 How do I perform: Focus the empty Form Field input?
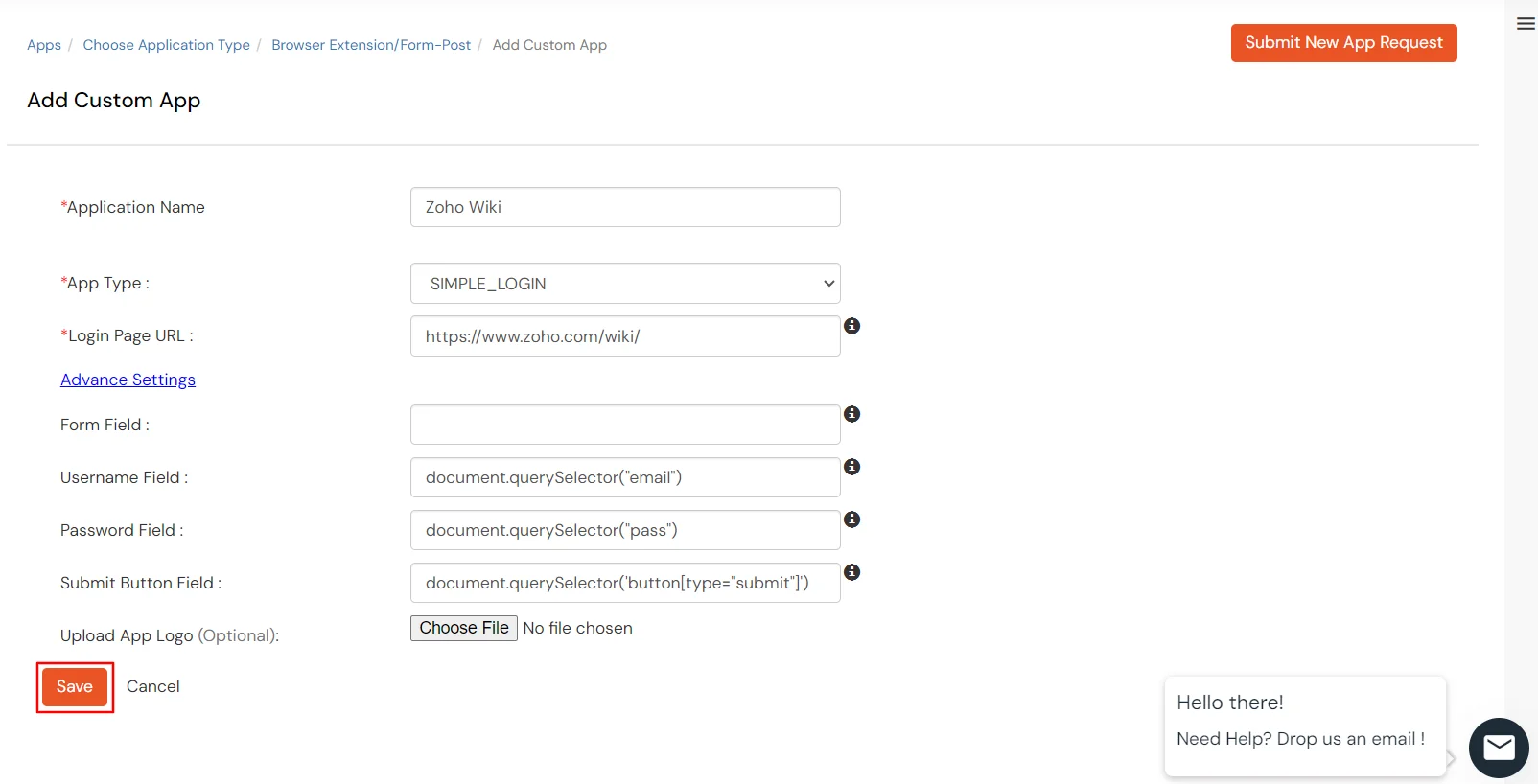pyautogui.click(x=625, y=425)
